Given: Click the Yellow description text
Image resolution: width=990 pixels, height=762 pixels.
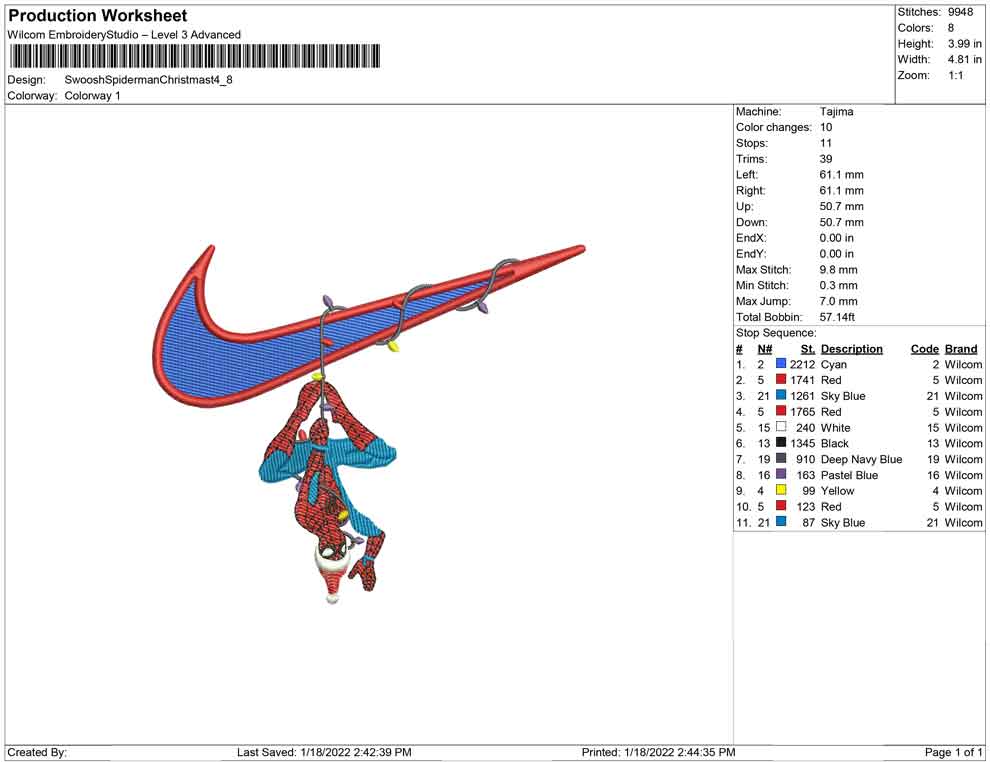Looking at the screenshot, I should tap(837, 491).
